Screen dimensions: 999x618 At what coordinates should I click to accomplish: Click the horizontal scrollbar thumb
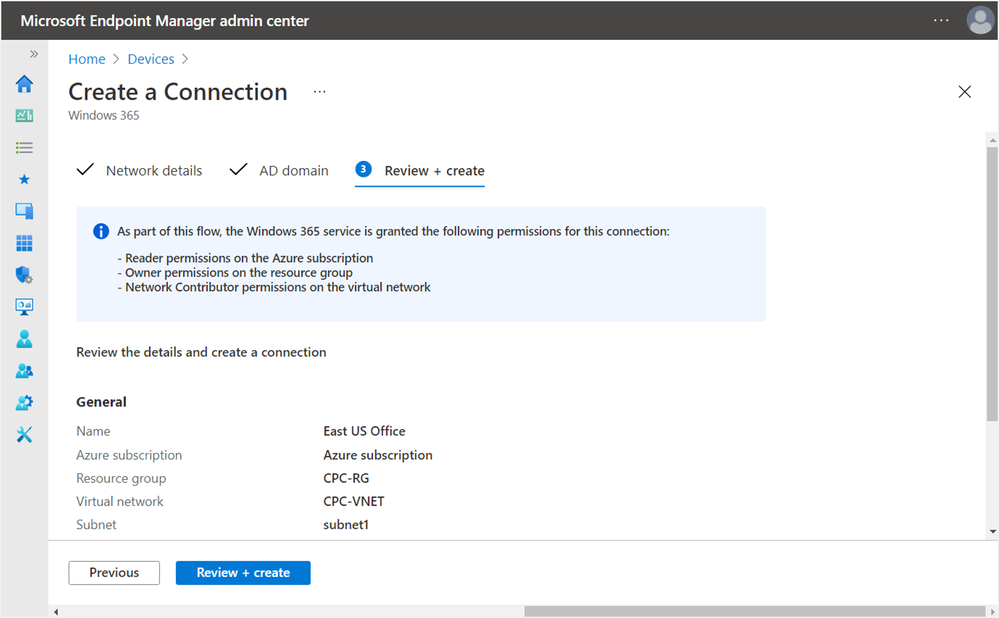click(754, 612)
